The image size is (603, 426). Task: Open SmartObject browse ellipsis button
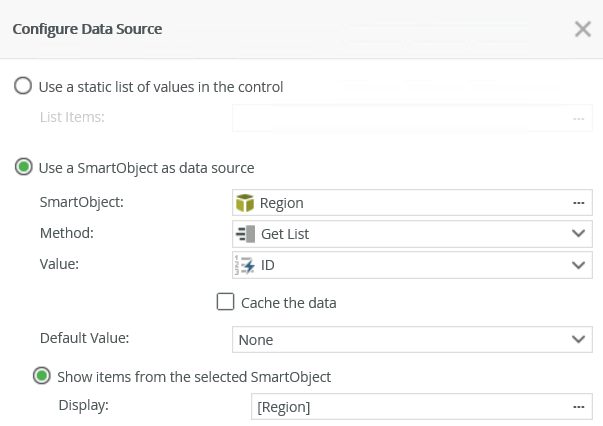pos(578,203)
